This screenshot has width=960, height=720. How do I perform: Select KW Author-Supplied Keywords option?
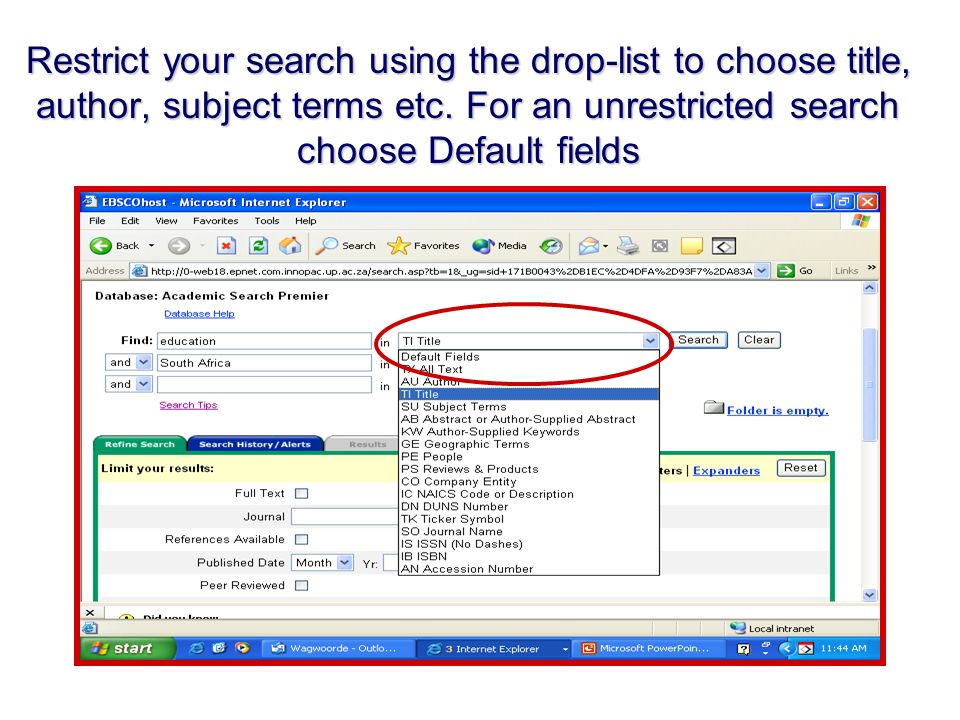tap(529, 432)
